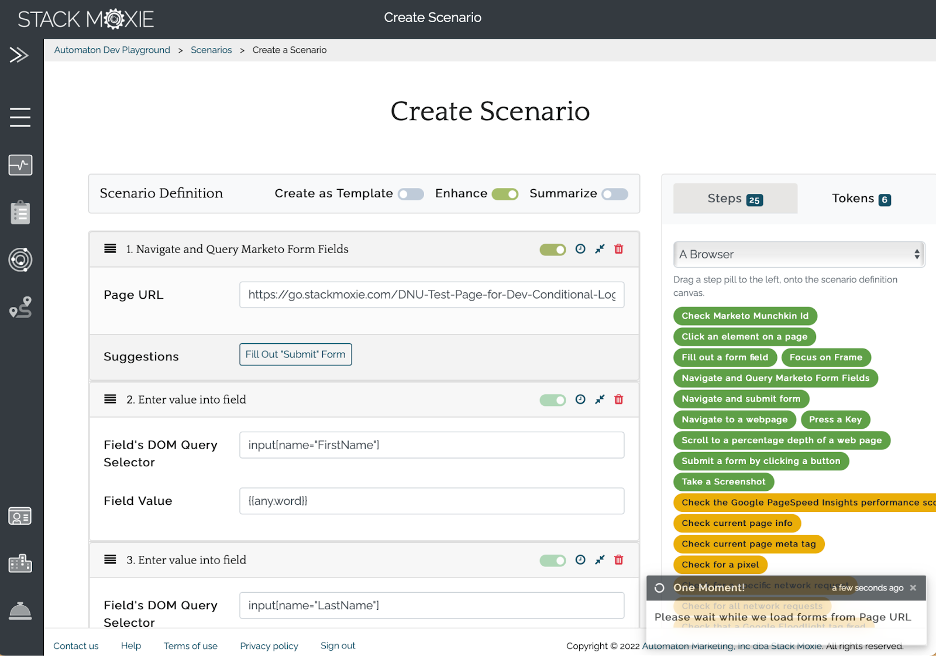
Task: Select Check Marketo Munchkin Id pill
Action: click(x=745, y=316)
